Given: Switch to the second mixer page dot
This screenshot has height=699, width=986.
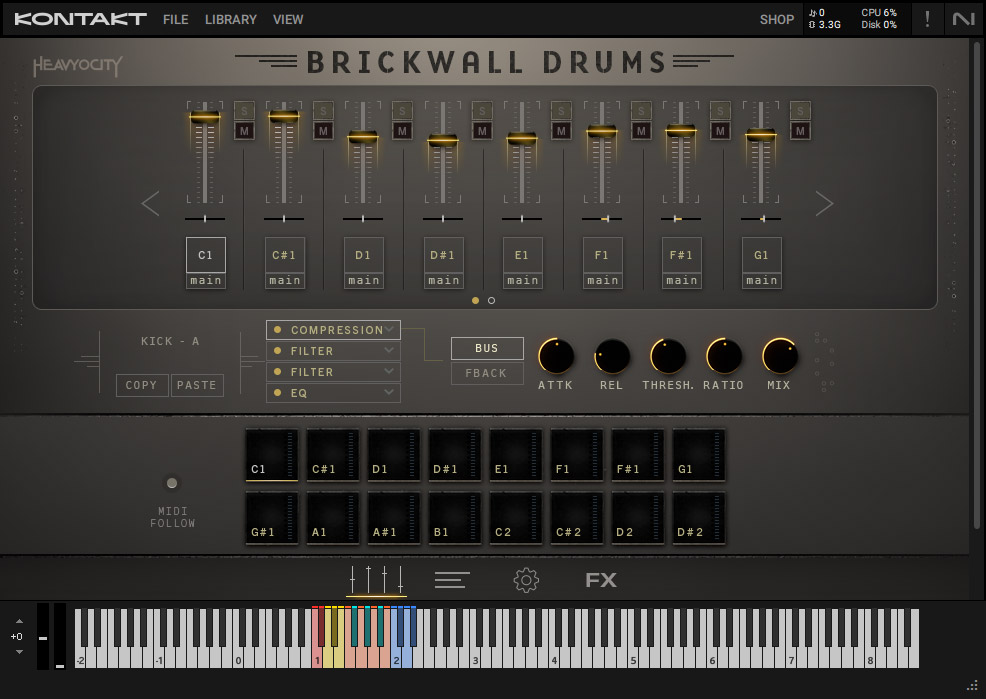Looking at the screenshot, I should pos(491,300).
